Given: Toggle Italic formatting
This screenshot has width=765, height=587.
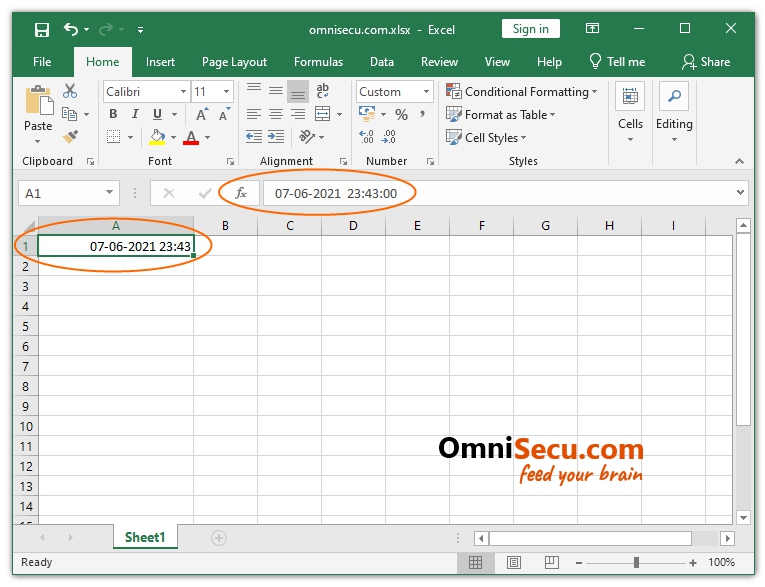Looking at the screenshot, I should [135, 114].
